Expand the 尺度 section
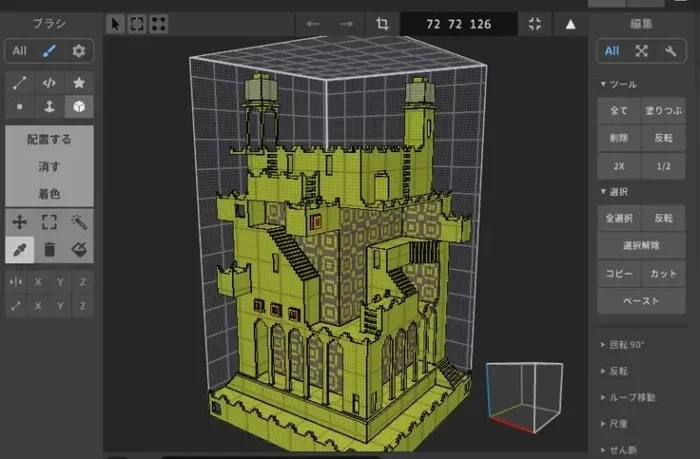This screenshot has width=700, height=459. 614,424
